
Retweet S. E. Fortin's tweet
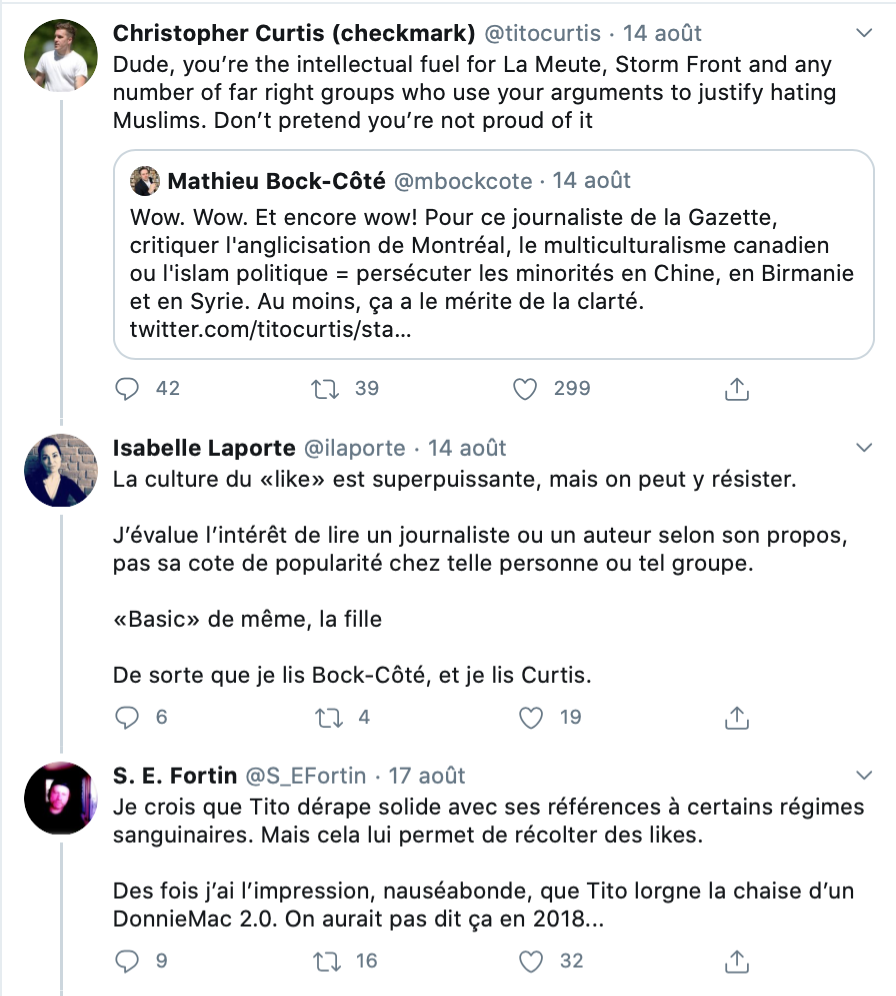tap(326, 961)
